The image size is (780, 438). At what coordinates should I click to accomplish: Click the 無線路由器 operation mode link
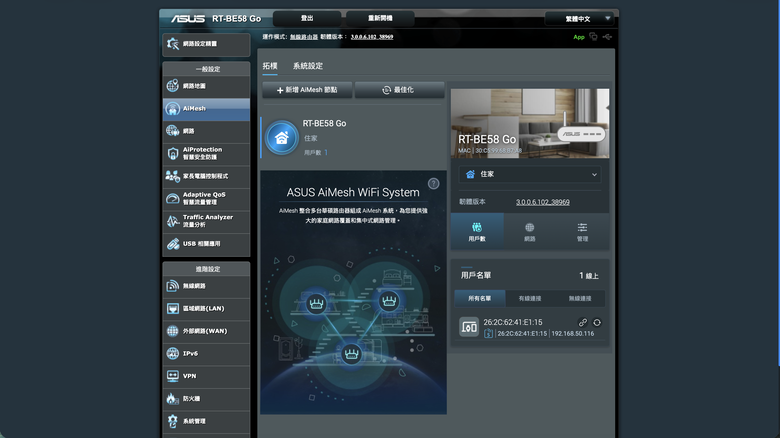click(x=304, y=37)
